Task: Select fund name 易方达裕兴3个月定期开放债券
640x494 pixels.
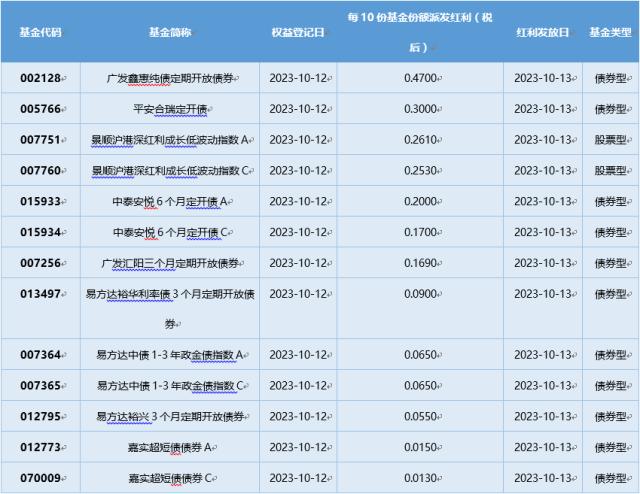Action: point(170,416)
